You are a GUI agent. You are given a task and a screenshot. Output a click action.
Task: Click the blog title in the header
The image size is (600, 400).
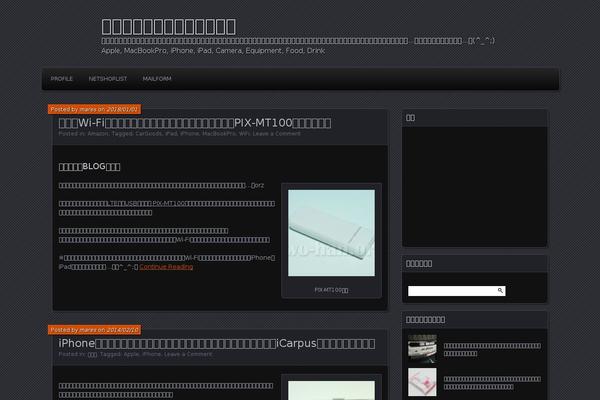tap(168, 27)
